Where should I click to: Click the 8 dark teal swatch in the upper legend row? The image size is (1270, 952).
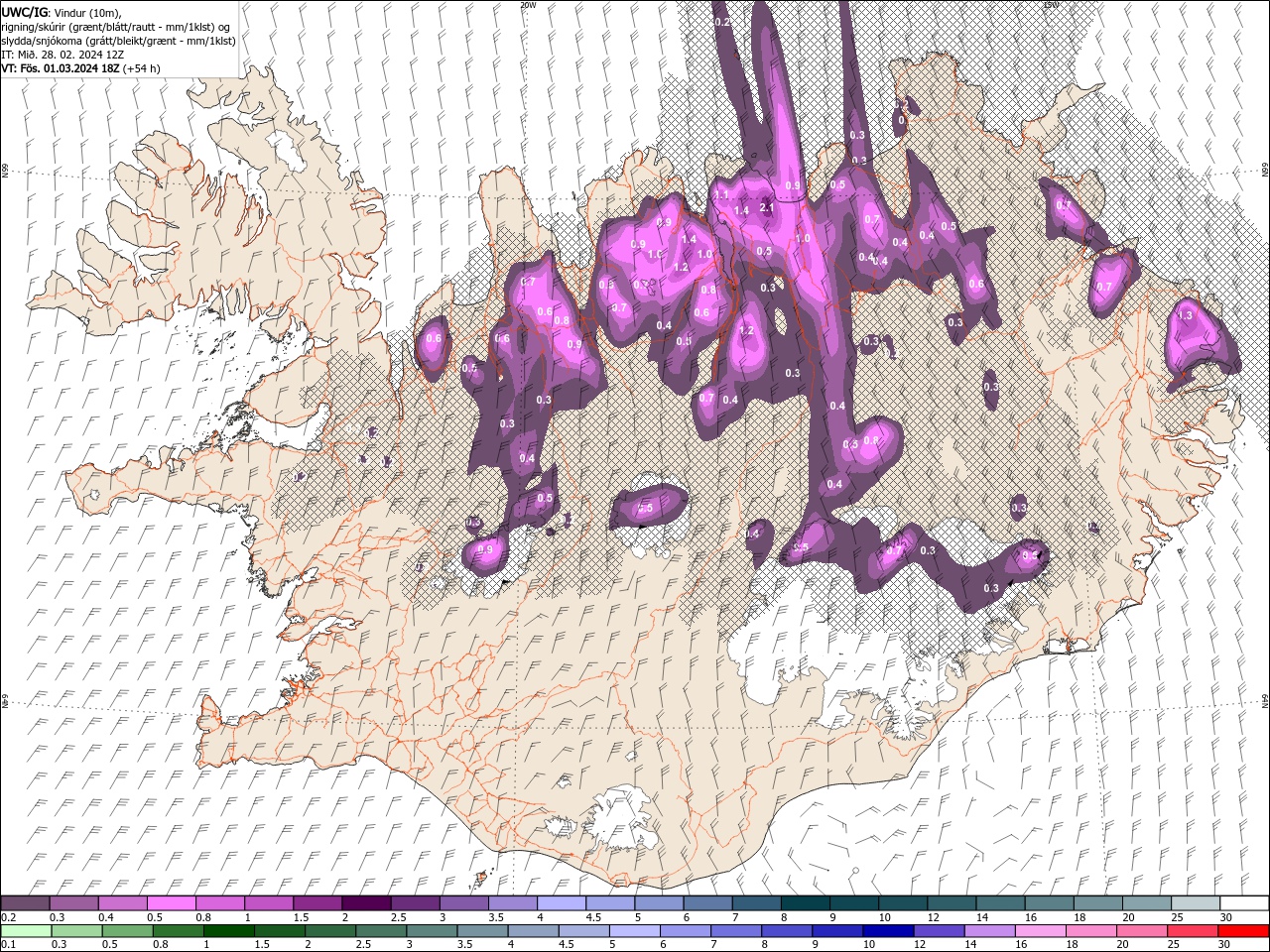tap(806, 903)
